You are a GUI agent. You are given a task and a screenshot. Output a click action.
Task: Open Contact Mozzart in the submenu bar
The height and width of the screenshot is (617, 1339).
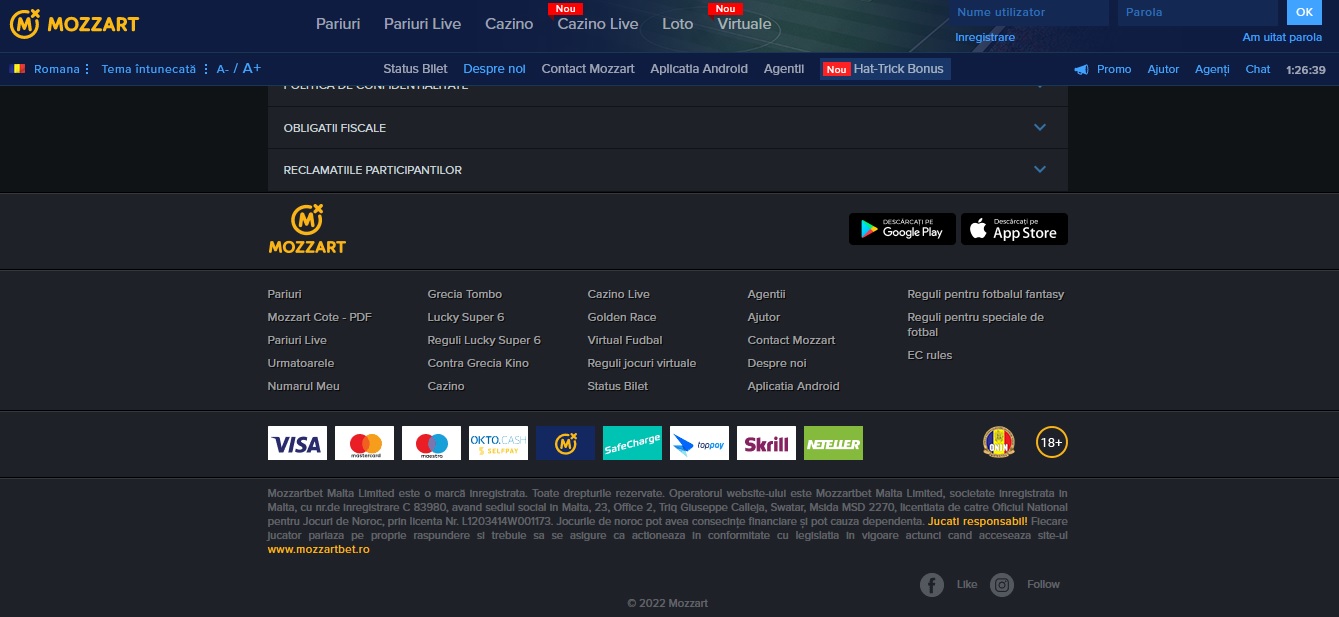tap(588, 69)
